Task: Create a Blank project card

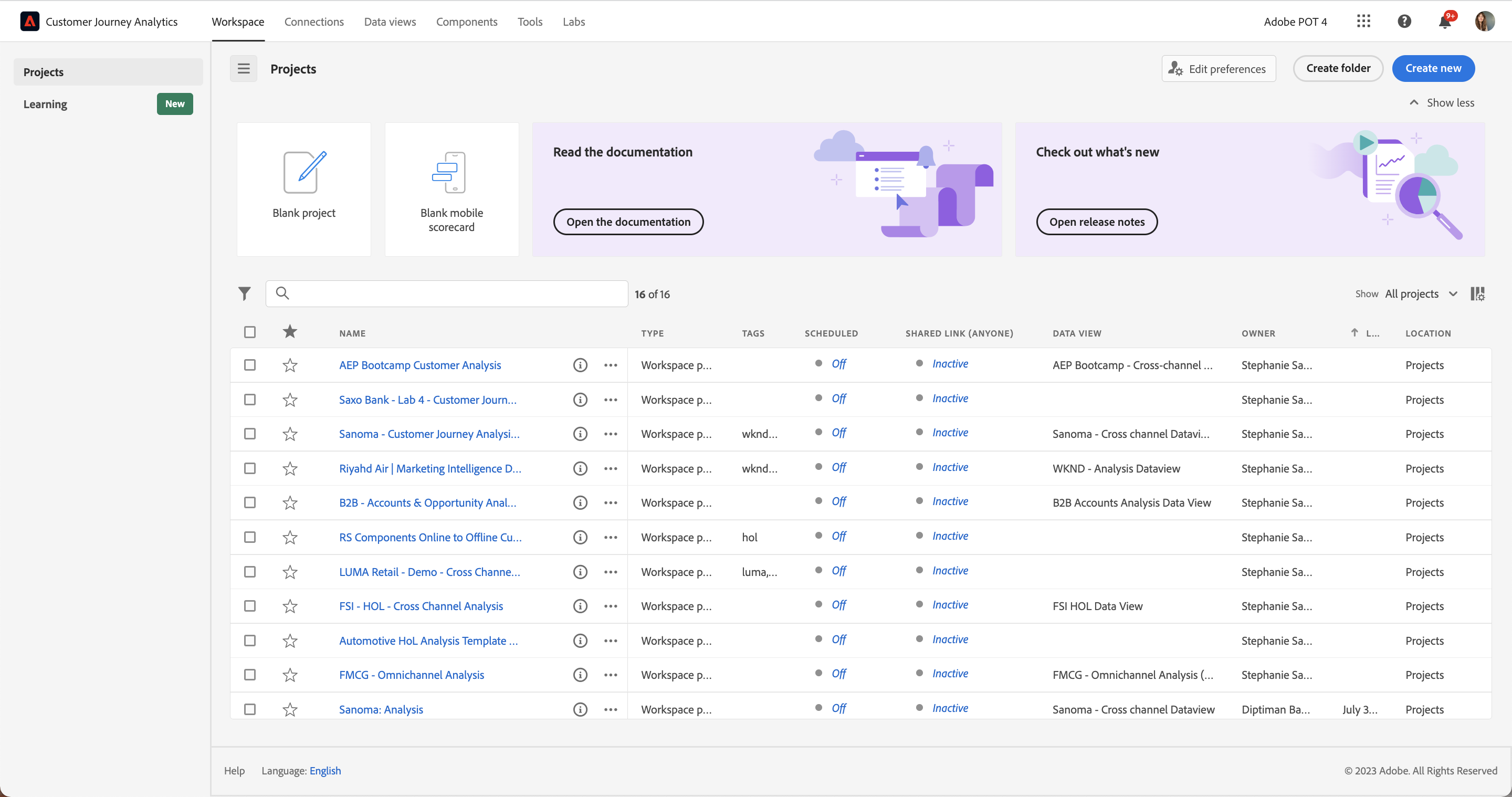Action: (x=303, y=189)
